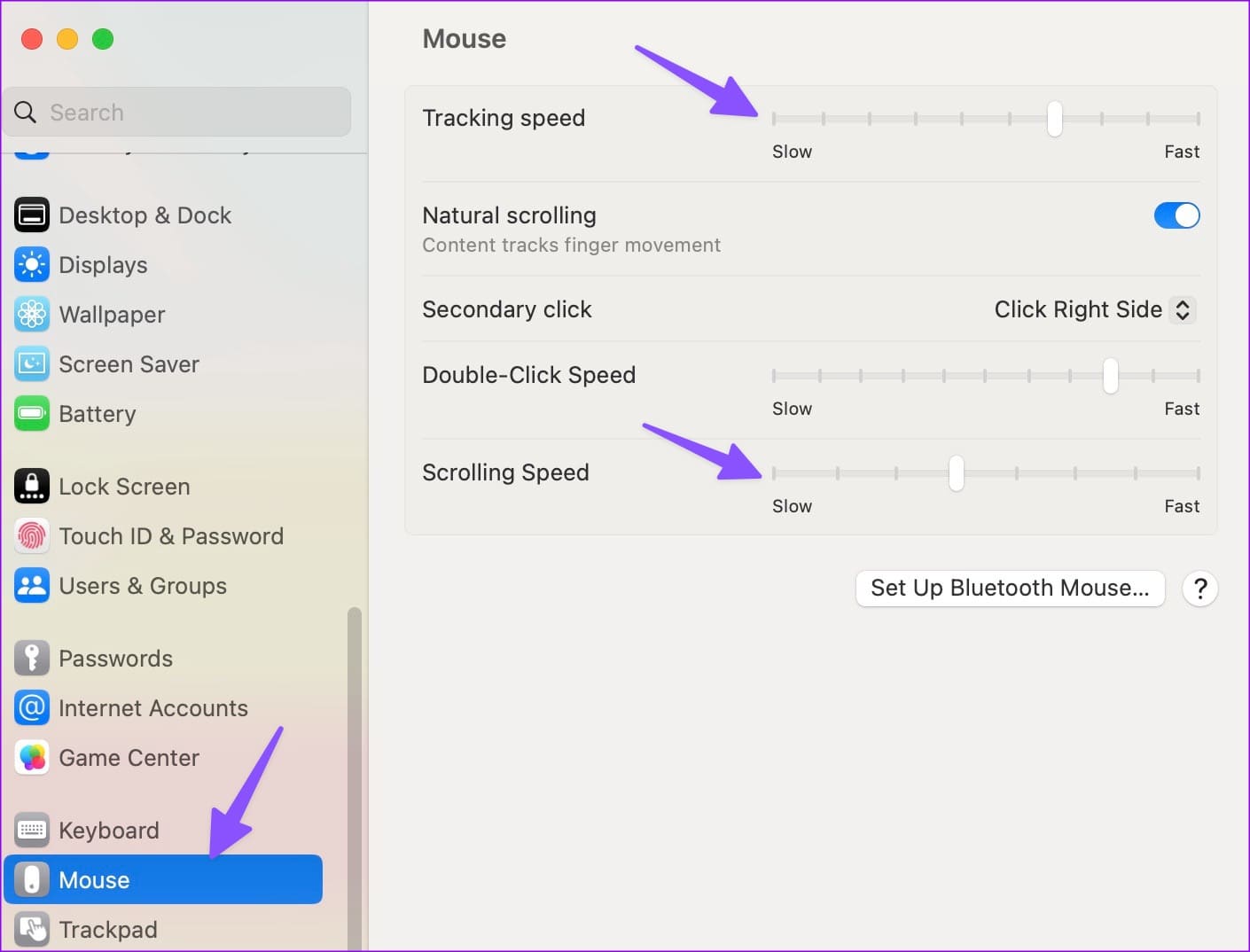Select the green Battery icon
Viewport: 1250px width, 952px height.
click(x=32, y=414)
